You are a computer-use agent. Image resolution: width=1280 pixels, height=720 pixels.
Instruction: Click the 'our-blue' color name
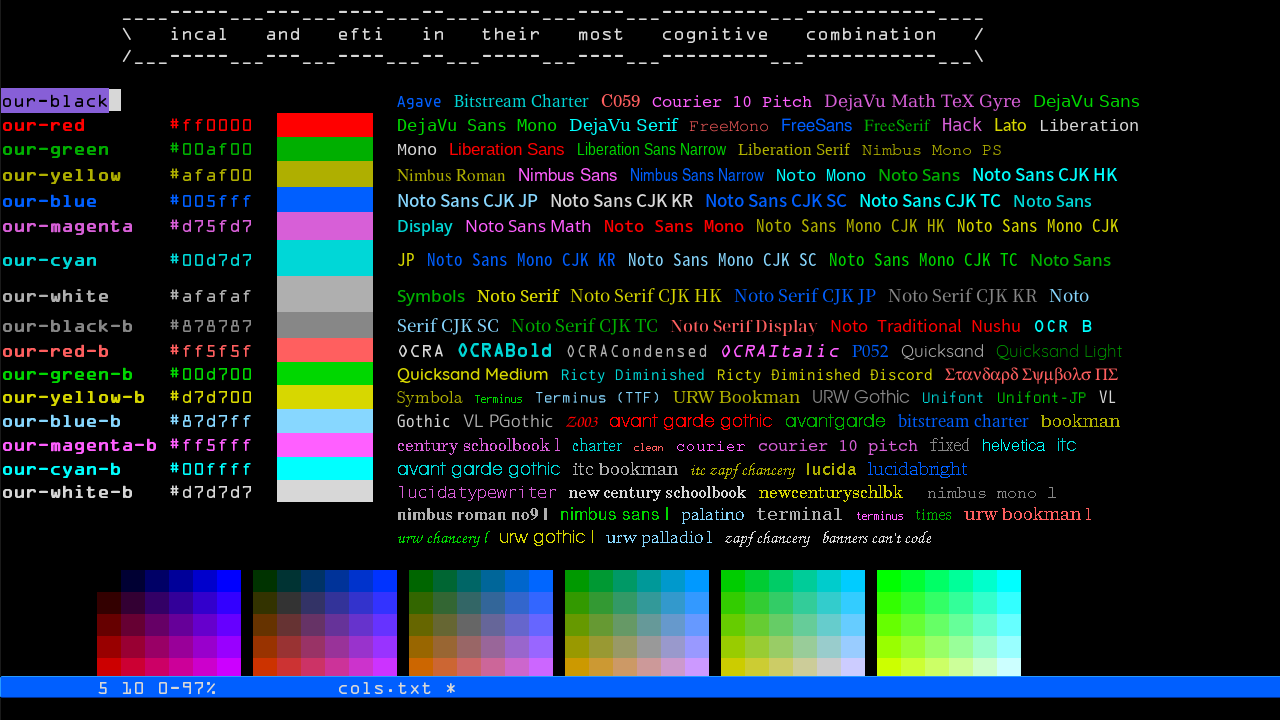(x=49, y=201)
